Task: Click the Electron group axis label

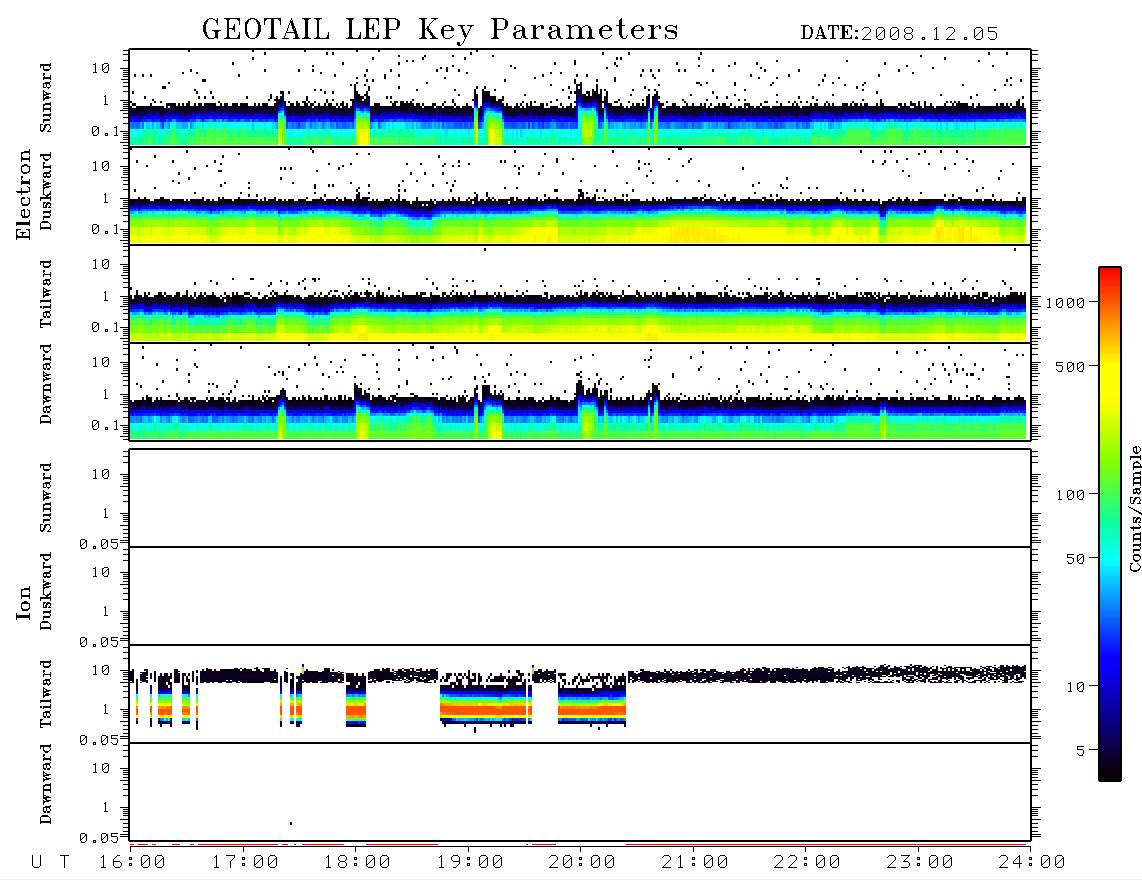Action: pyautogui.click(x=24, y=195)
